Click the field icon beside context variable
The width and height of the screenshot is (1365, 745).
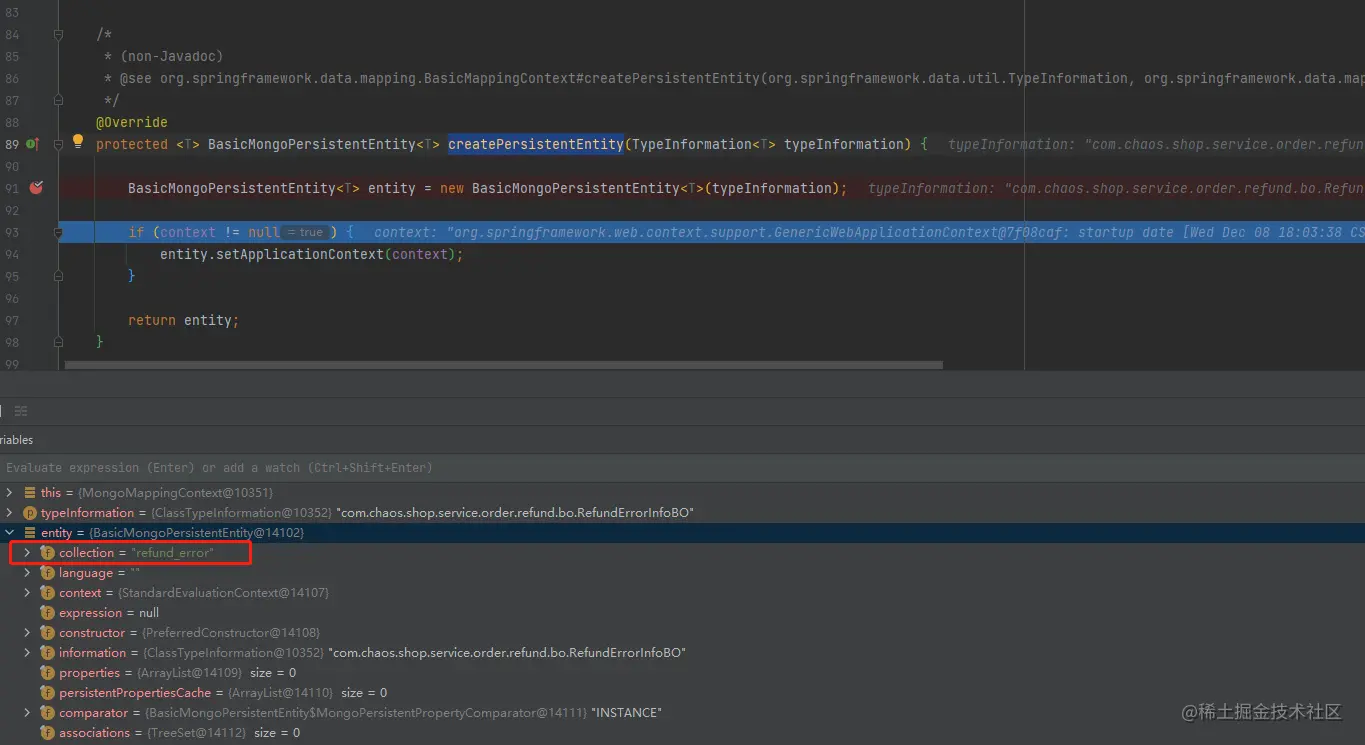[47, 593]
